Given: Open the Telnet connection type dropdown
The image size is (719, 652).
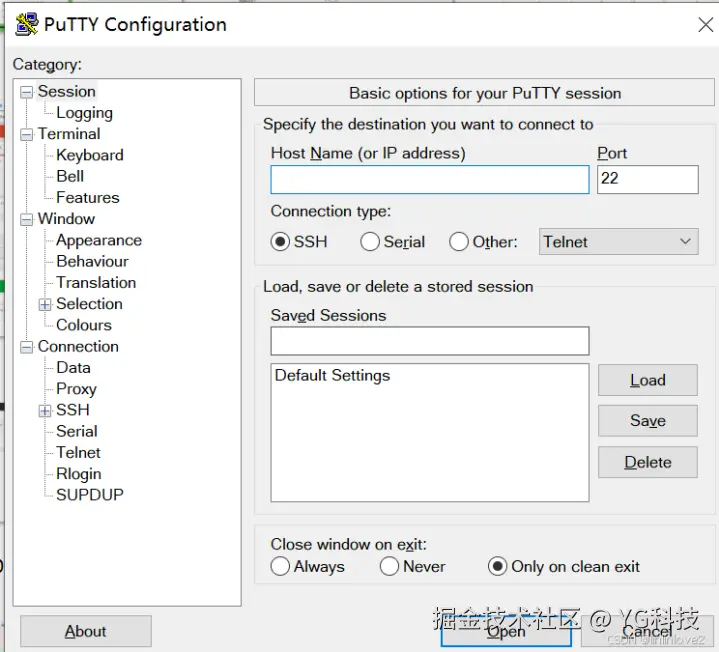Looking at the screenshot, I should click(617, 242).
